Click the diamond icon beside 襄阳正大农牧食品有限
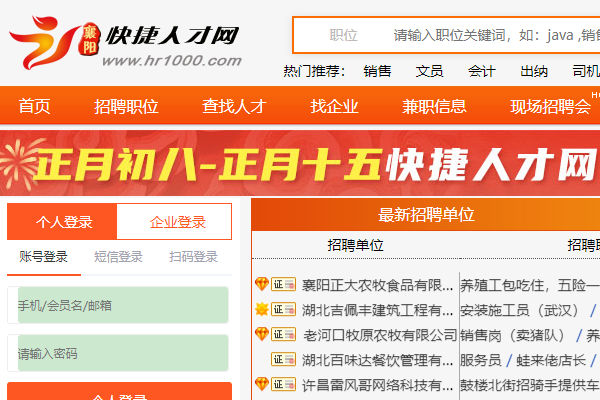The height and width of the screenshot is (400, 600). click(262, 284)
